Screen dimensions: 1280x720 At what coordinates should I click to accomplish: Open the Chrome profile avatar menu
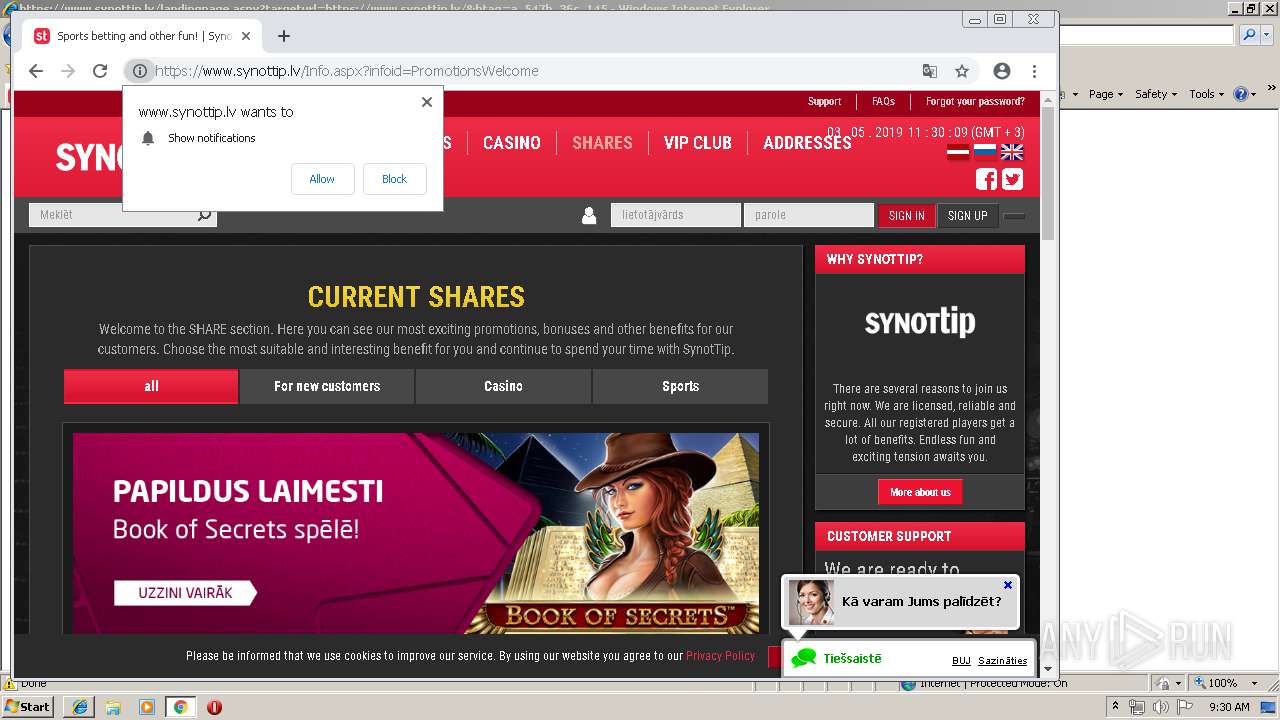(x=1002, y=71)
